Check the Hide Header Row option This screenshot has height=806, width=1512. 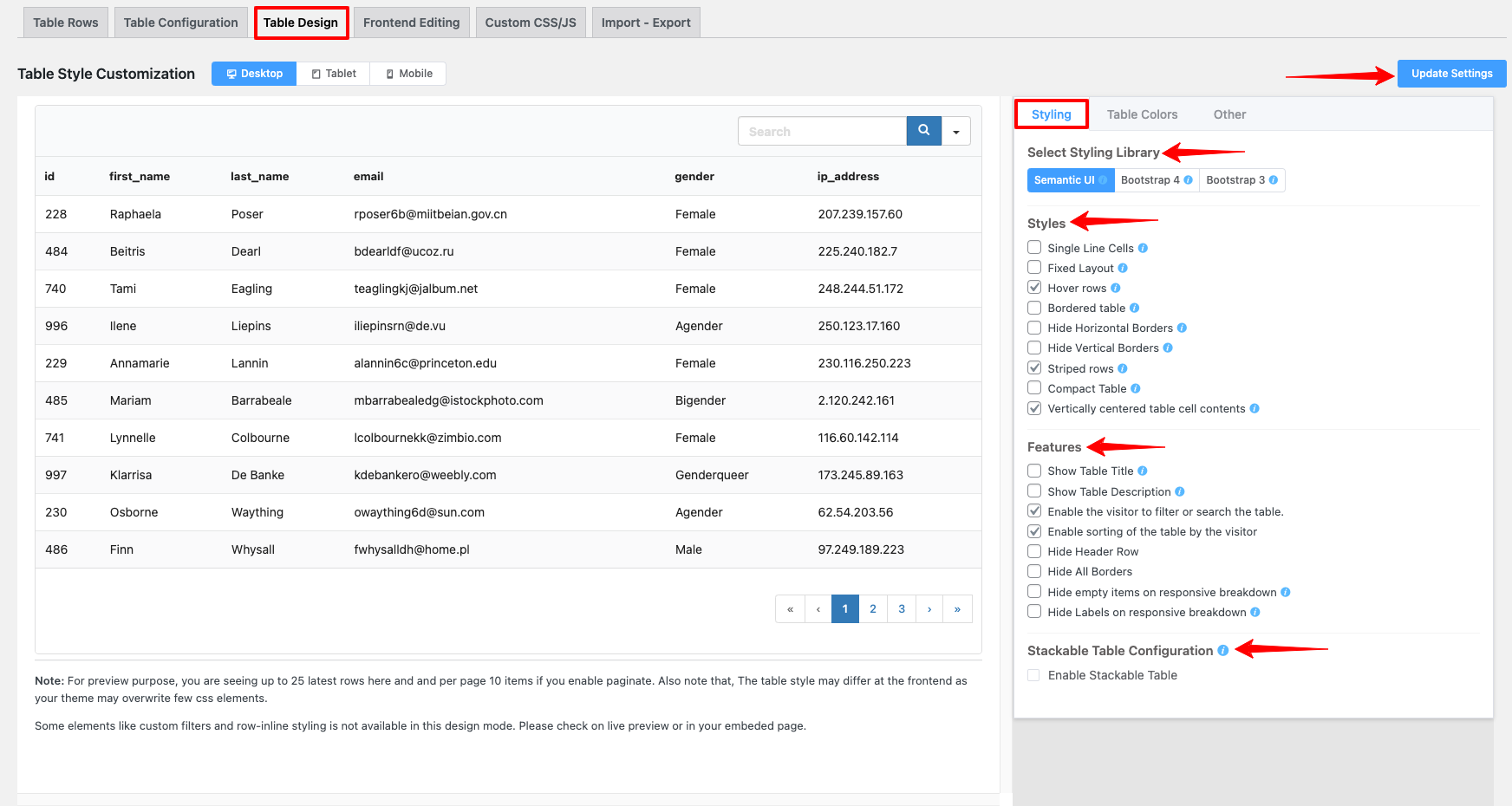1034,551
